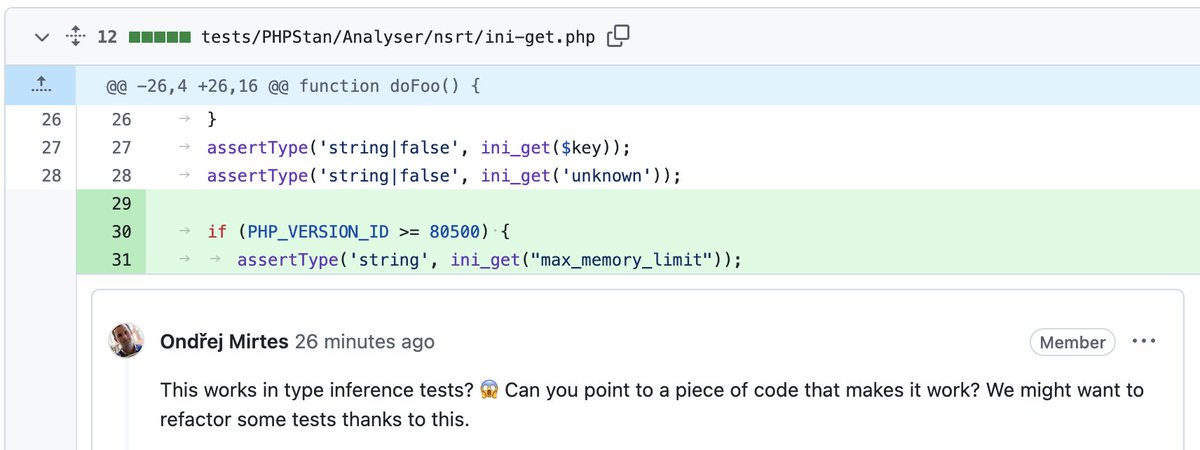The width and height of the screenshot is (1200, 450).
Task: Open the tests/PHPStan/Analyser/nsrt/ini-get.php file link
Action: (x=398, y=38)
